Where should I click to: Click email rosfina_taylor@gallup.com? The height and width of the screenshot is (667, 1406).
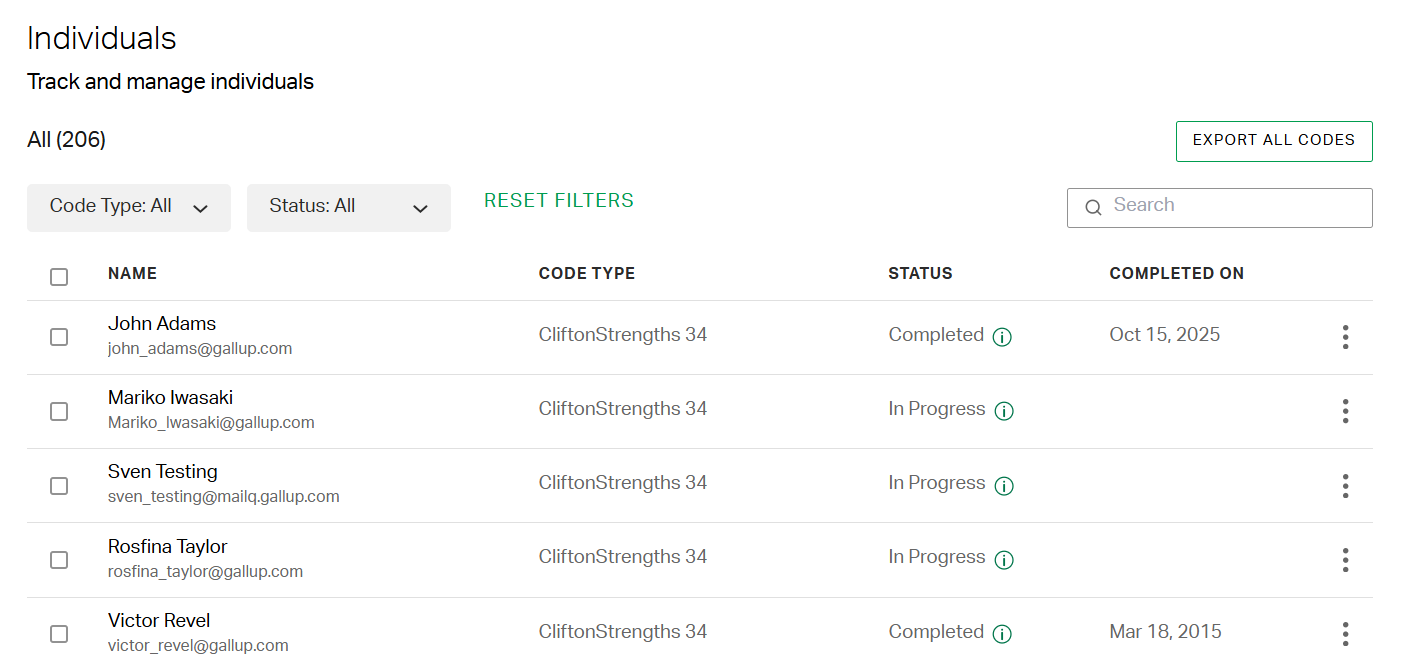[205, 572]
